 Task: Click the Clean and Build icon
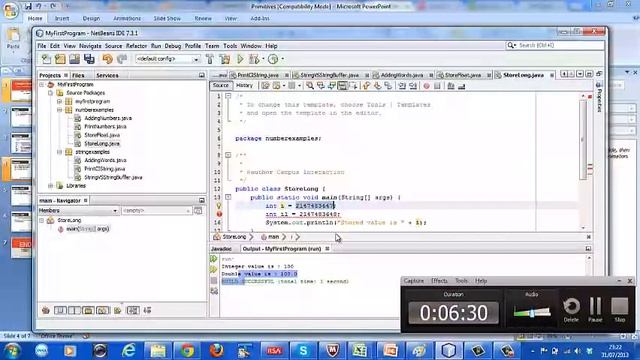[225, 59]
